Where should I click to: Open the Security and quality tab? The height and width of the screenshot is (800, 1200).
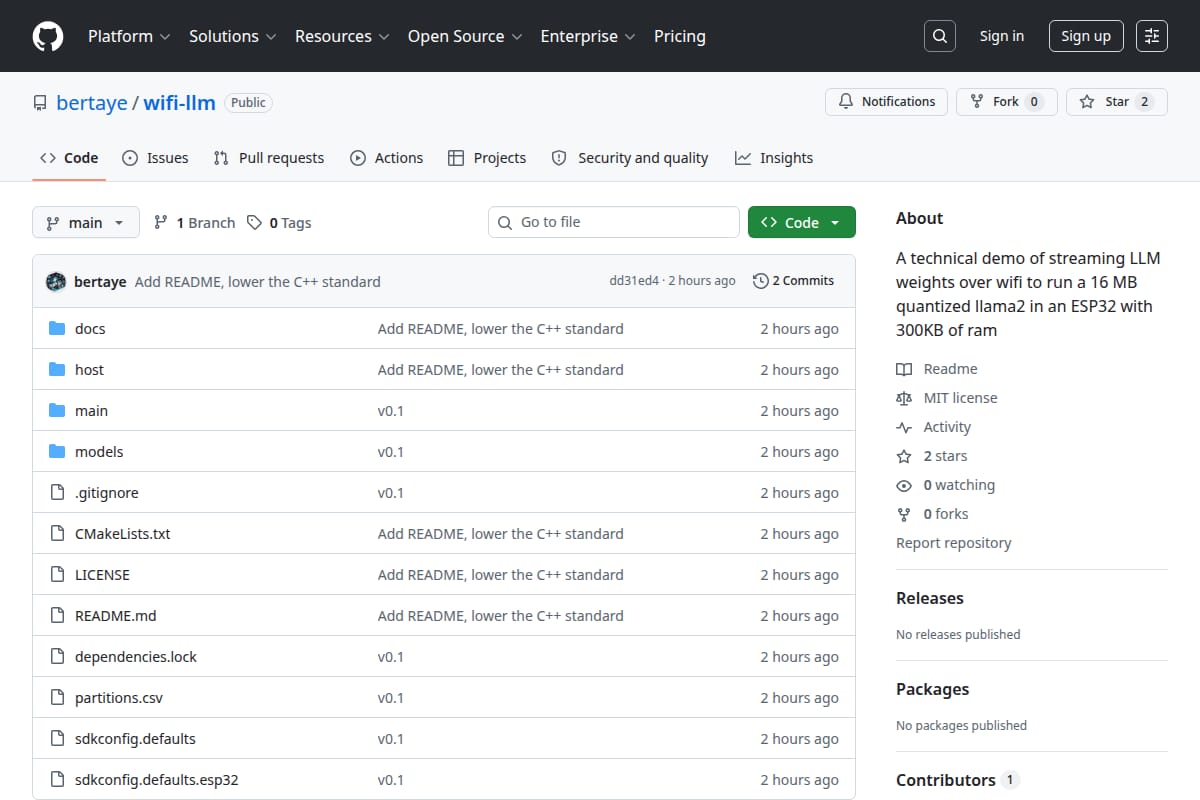630,158
